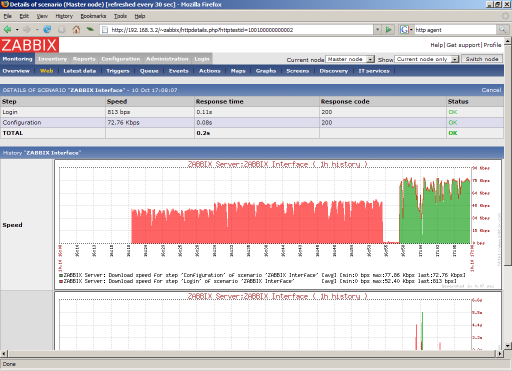Select the Login tab

202,59
